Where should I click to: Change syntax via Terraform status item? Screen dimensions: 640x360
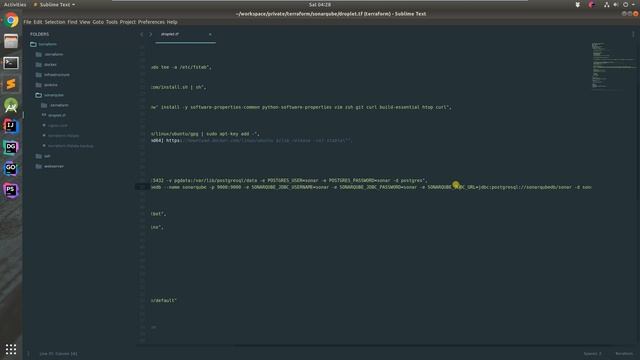624,353
